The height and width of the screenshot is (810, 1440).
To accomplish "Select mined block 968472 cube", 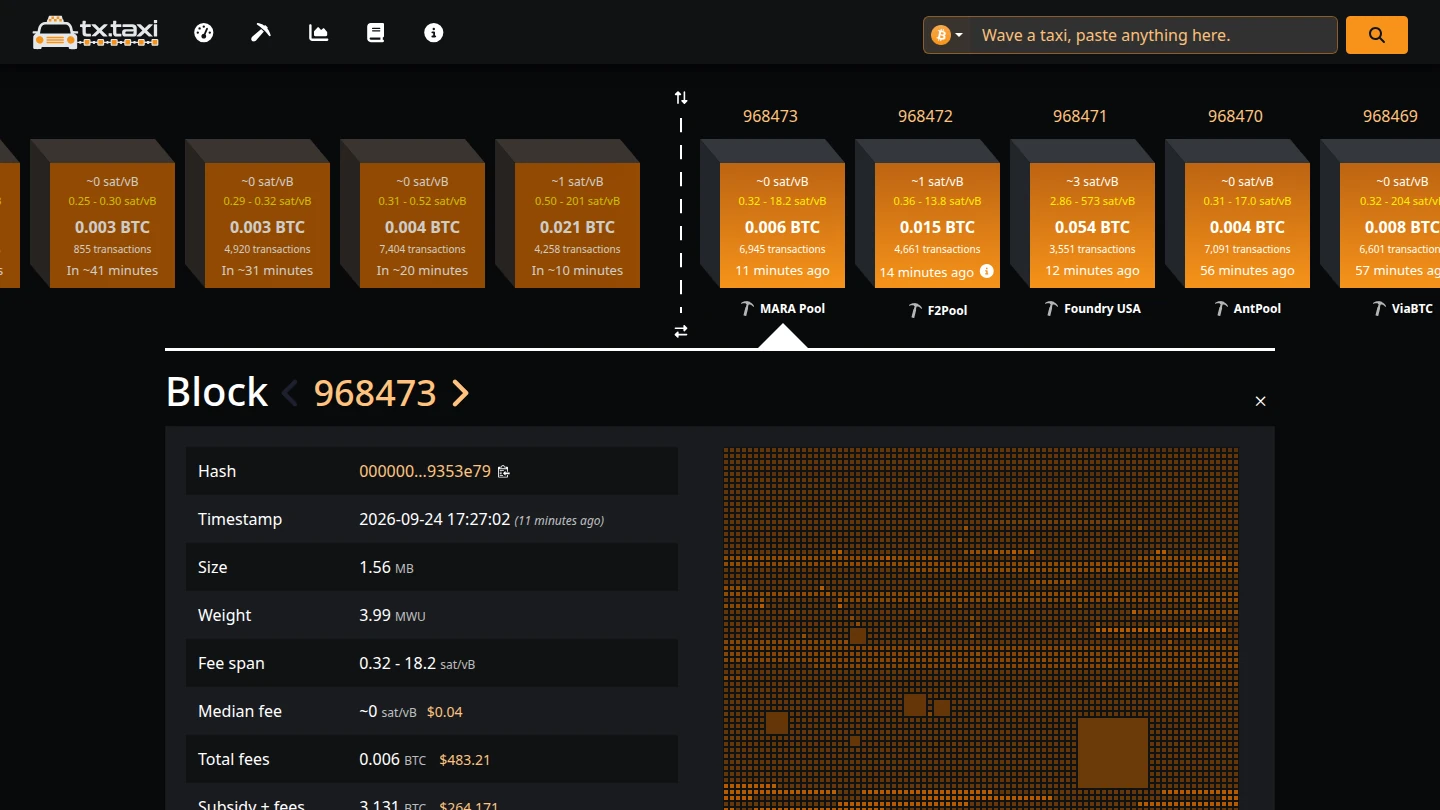I will (x=937, y=226).
